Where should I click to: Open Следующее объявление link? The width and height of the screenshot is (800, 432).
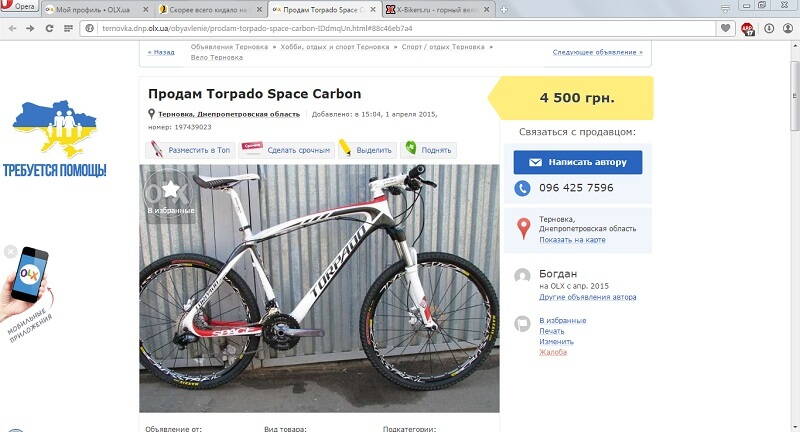[x=597, y=52]
